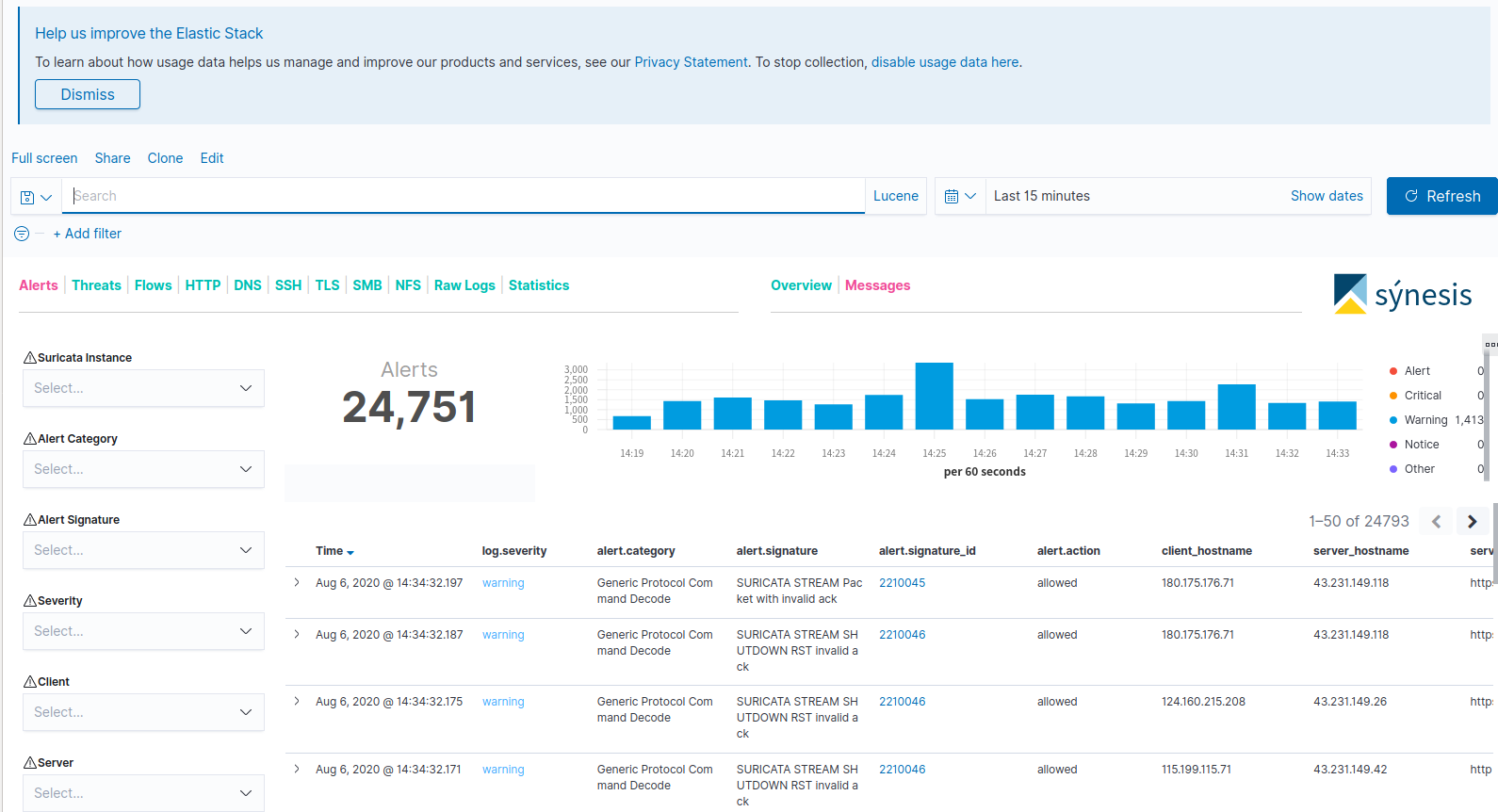Expand the first alert table row
The width and height of the screenshot is (1498, 812).
click(297, 583)
